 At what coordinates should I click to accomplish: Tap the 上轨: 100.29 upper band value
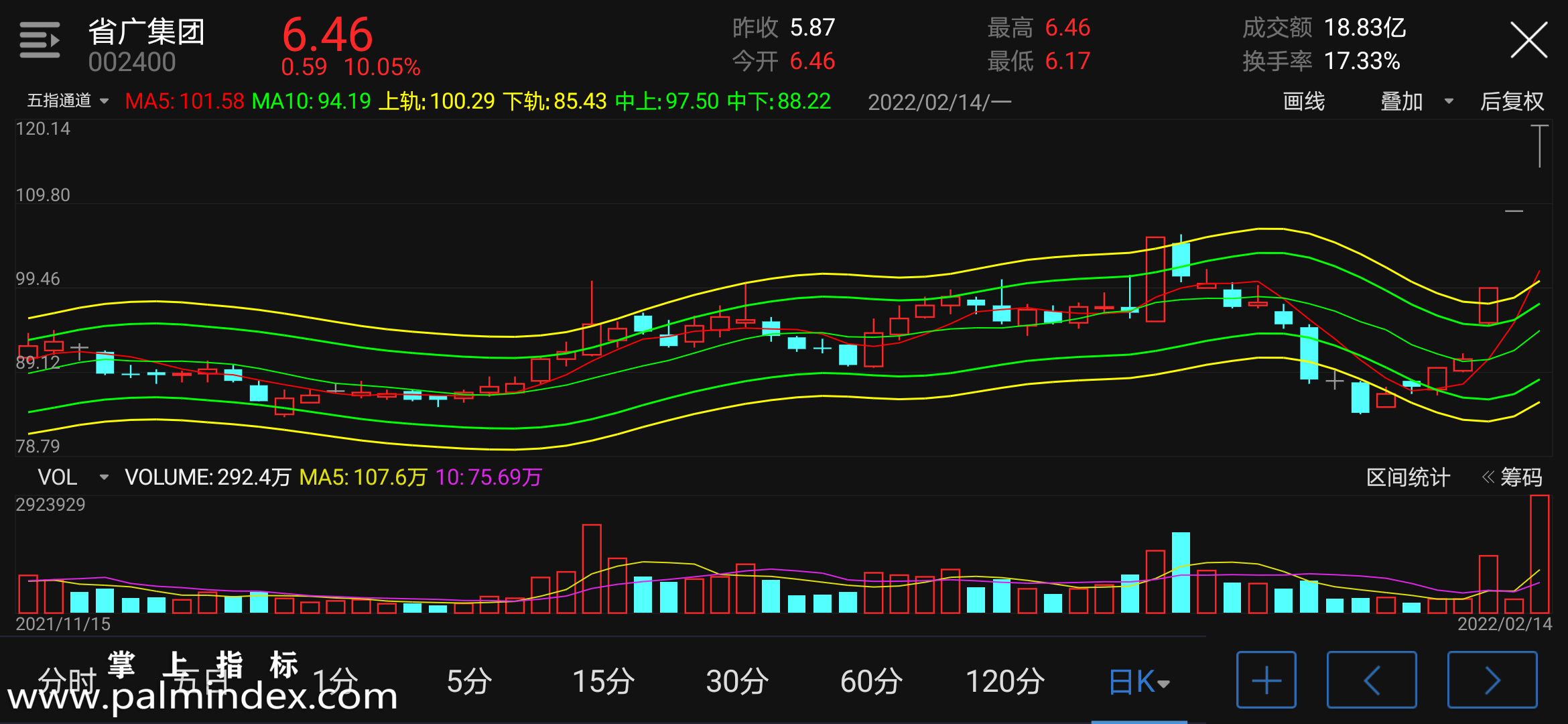[x=436, y=101]
